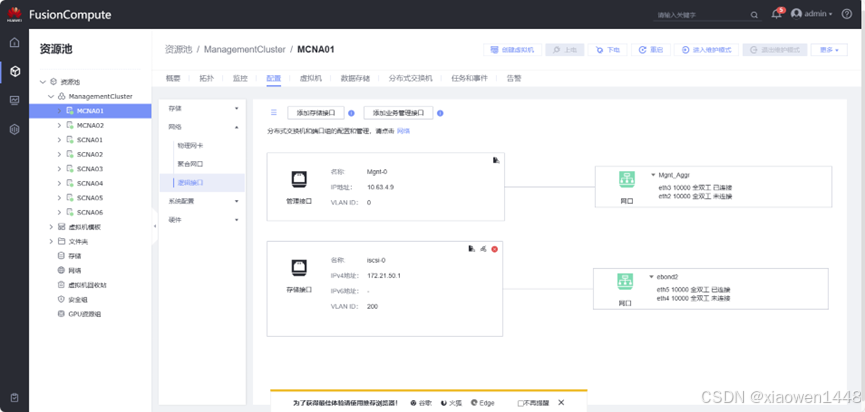Check the 不再提醒 checkbox
The image size is (865, 412).
pos(520,403)
